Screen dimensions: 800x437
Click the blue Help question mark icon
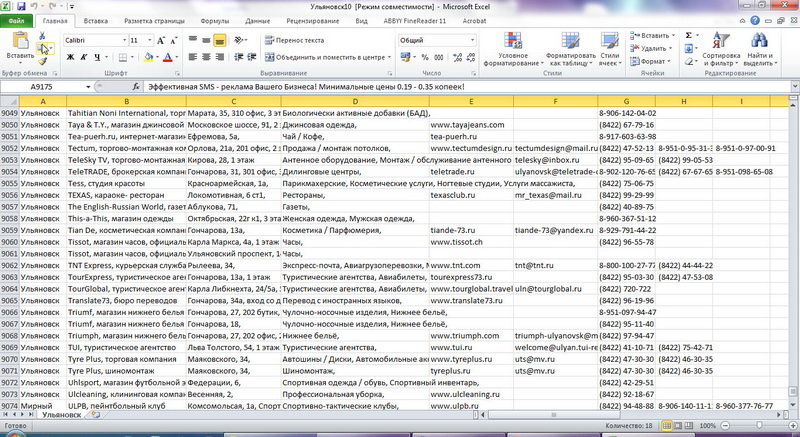(755, 21)
